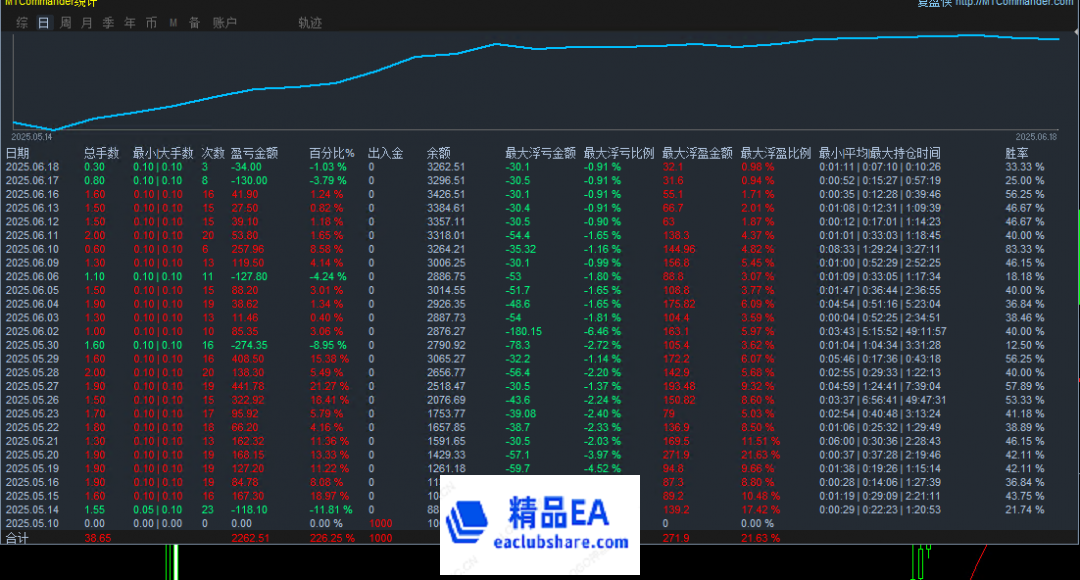Click the M tab
Image resolution: width=1080 pixels, height=580 pixels.
[173, 22]
